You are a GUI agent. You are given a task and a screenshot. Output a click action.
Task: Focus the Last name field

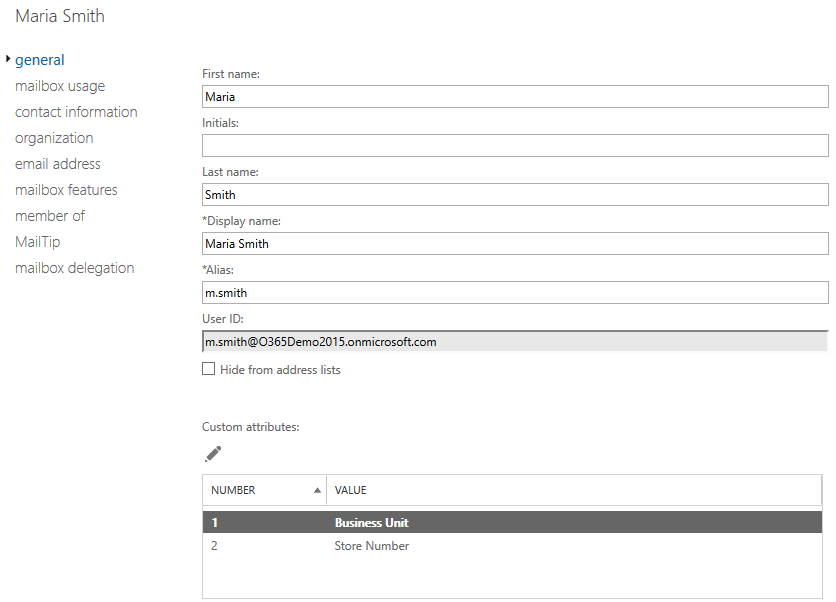coord(515,195)
